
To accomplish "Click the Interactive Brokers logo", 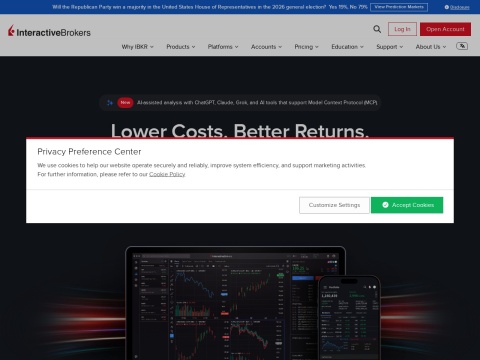I will 49,31.
